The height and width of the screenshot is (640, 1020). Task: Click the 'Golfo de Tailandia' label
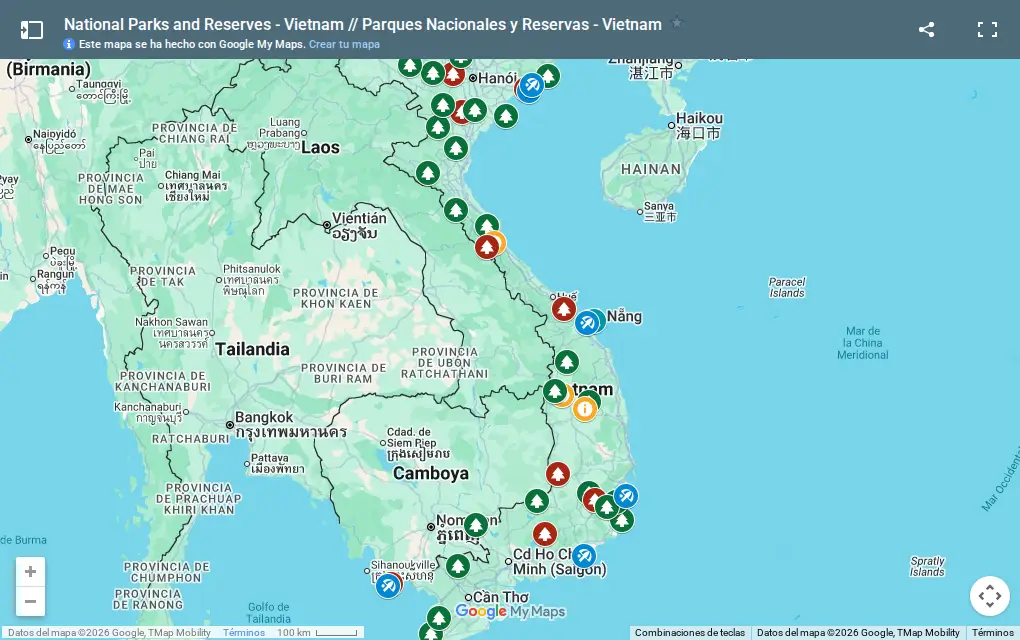268,613
